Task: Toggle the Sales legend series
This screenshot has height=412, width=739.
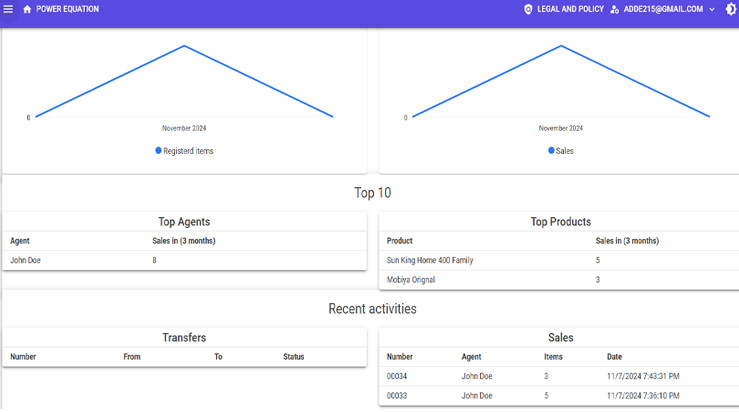Action: [565, 151]
